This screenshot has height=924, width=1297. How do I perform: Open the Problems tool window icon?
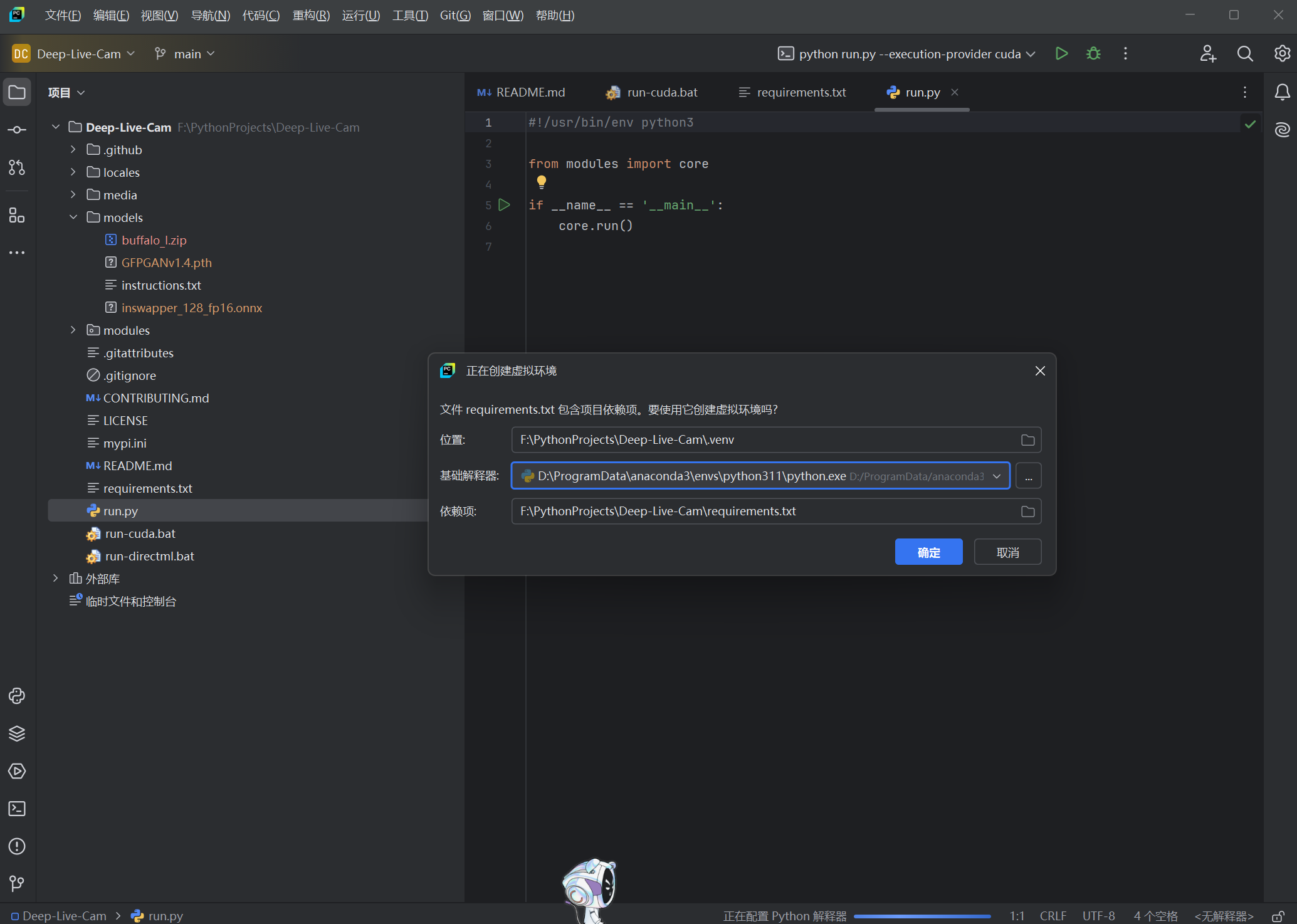tap(17, 846)
